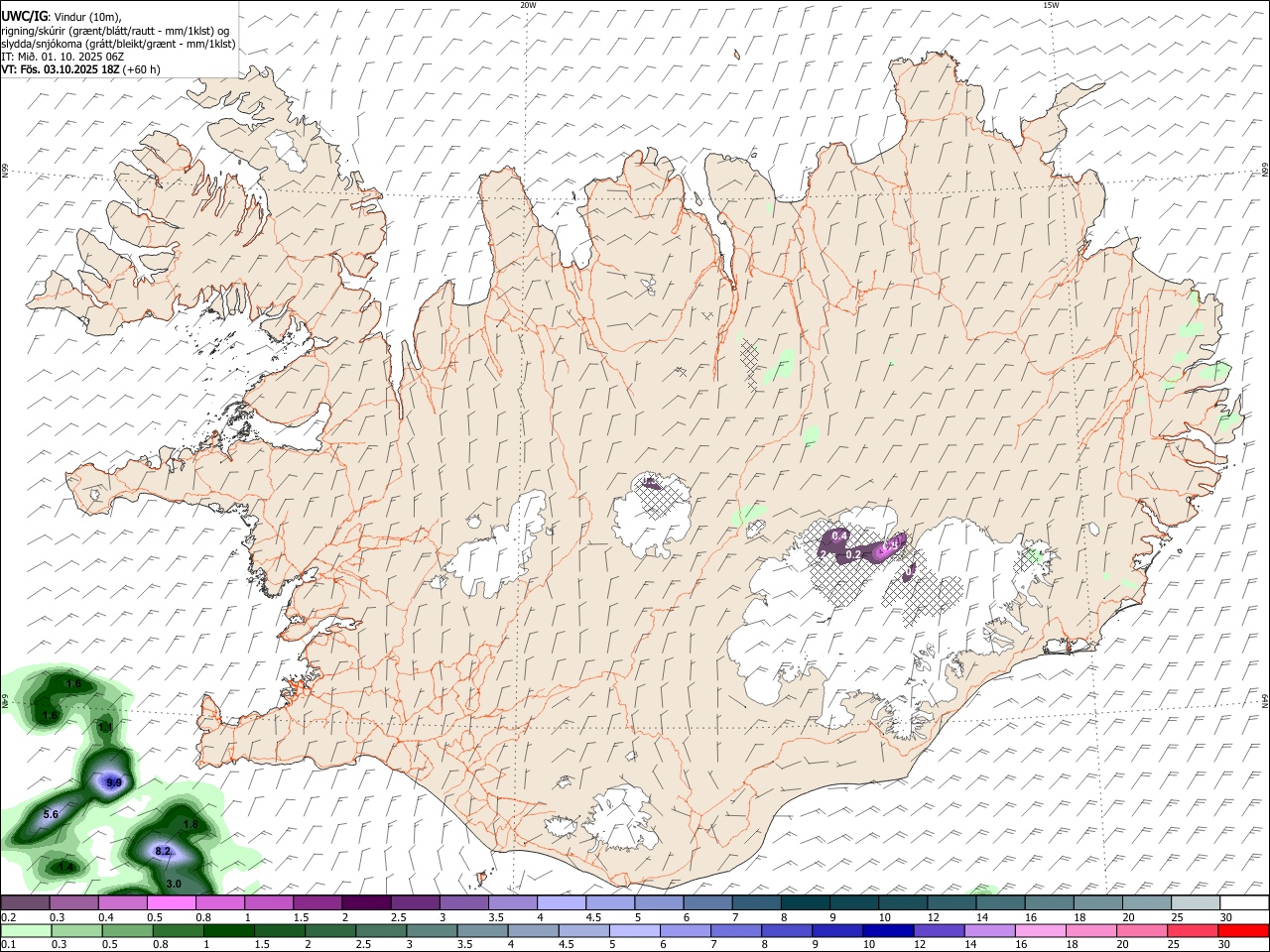Click the "8.2" precipitation value label
Image resolution: width=1270 pixels, height=952 pixels.
coord(163,851)
